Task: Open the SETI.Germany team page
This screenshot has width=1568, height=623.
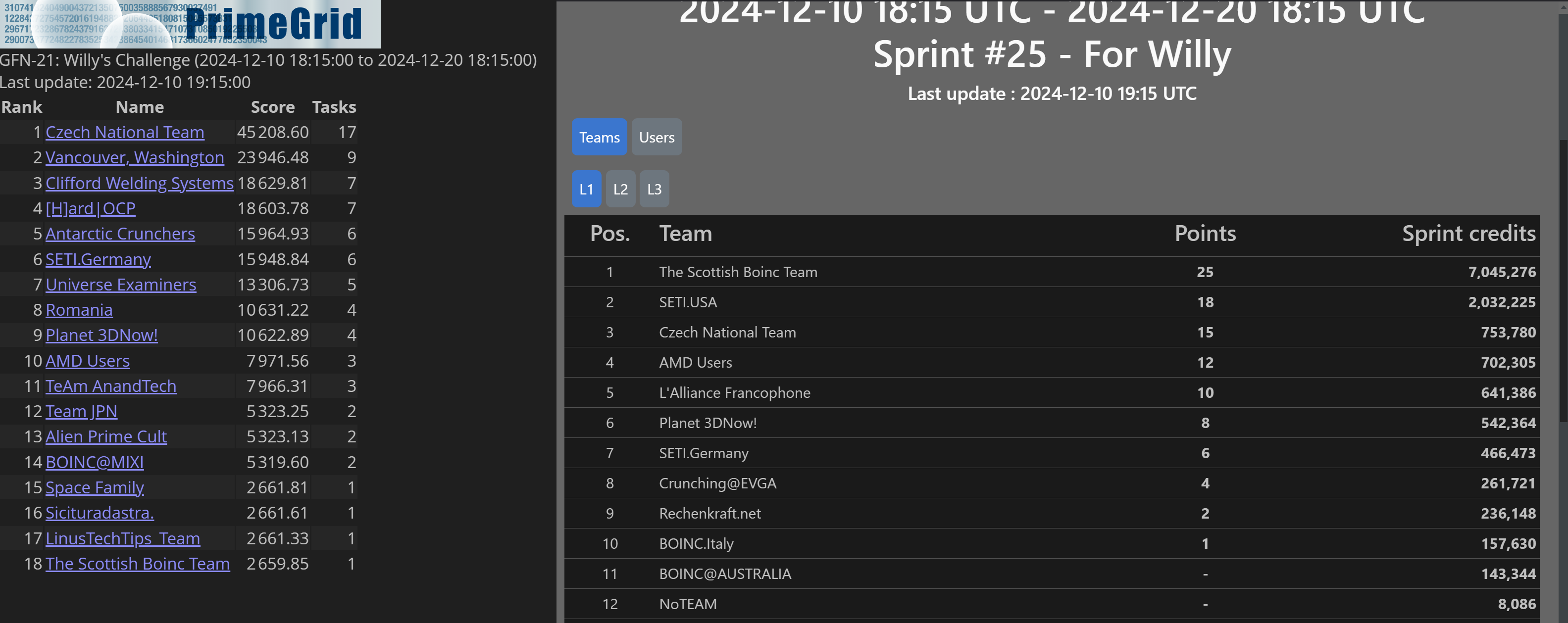Action: point(98,259)
